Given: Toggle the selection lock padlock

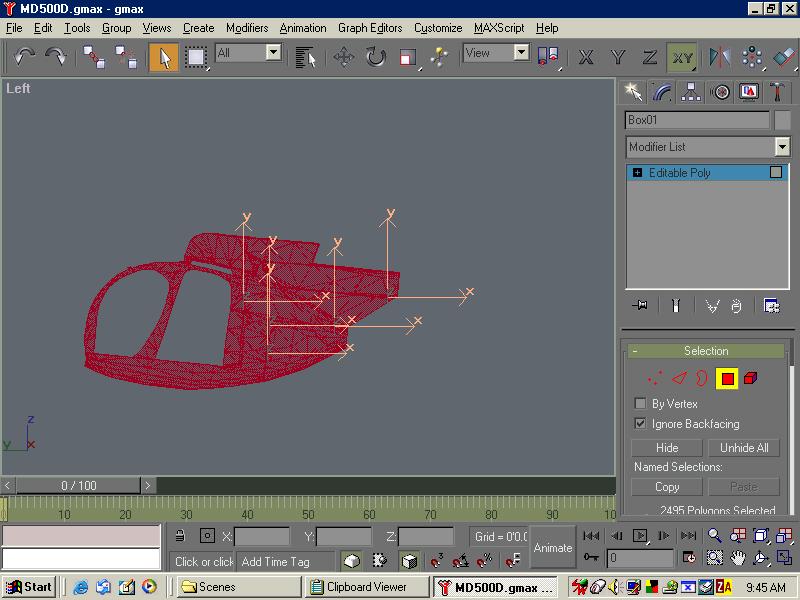Looking at the screenshot, I should (180, 536).
